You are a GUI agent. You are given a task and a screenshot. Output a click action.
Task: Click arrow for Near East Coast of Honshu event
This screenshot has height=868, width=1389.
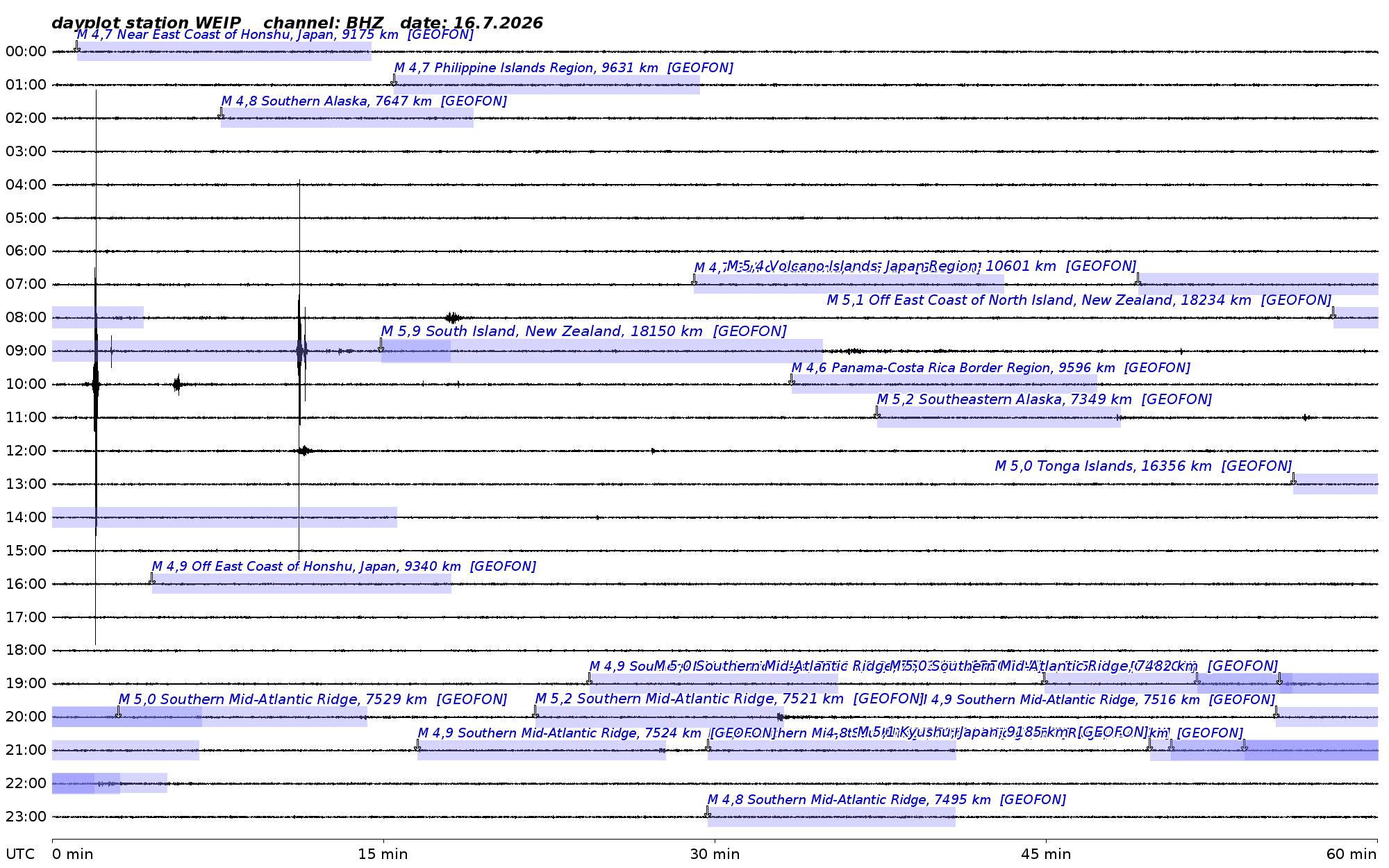77,46
